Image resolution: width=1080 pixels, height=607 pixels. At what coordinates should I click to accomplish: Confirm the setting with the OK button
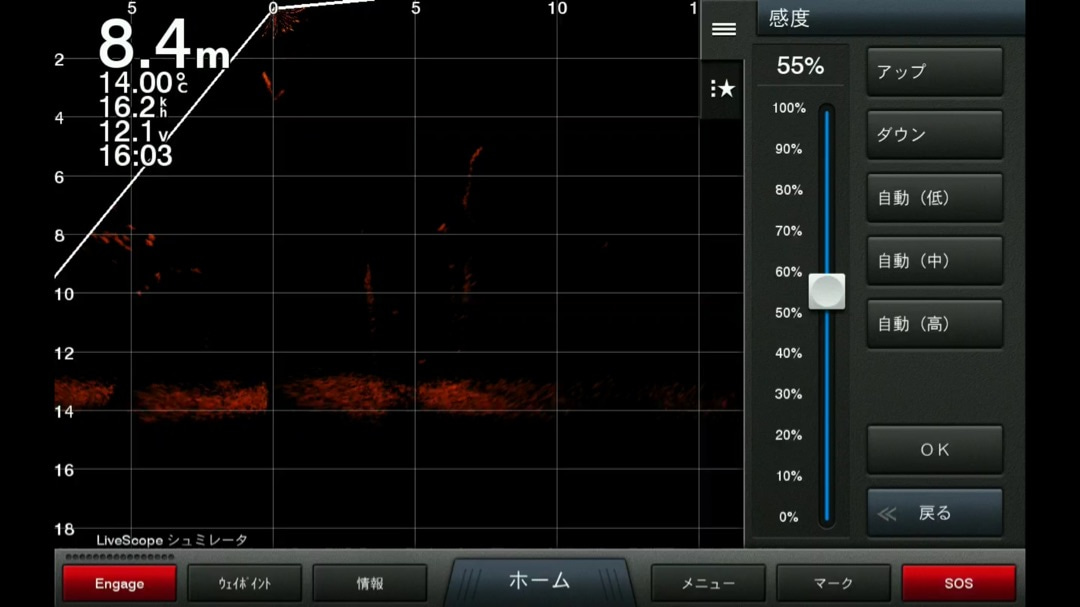(934, 450)
